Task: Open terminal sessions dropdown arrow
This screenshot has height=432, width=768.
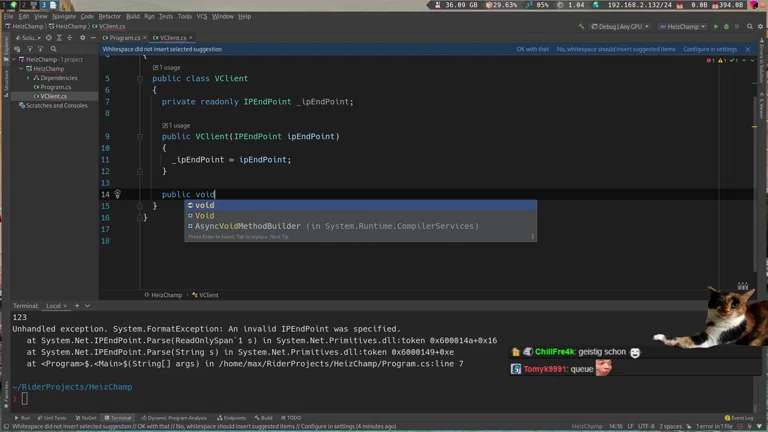Action: click(x=87, y=306)
